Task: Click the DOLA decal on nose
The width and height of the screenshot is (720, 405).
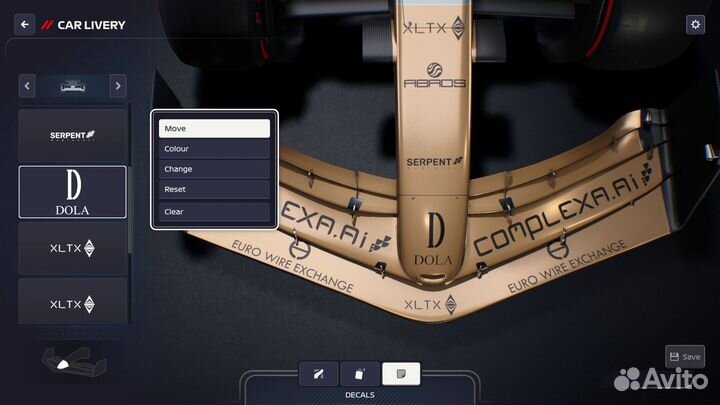Action: (433, 239)
